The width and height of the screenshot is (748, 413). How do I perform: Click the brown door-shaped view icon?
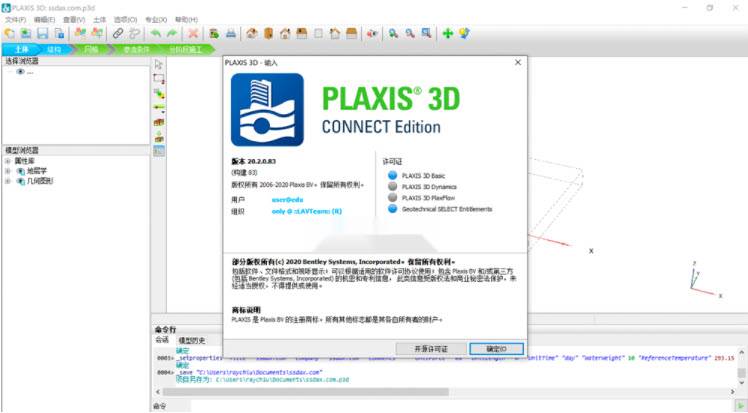point(269,33)
